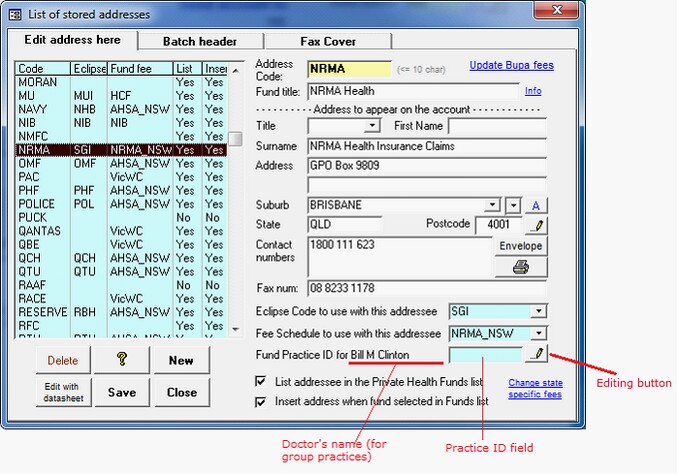The width and height of the screenshot is (678, 474).
Task: Select the RFC row in the list
Action: (121, 326)
